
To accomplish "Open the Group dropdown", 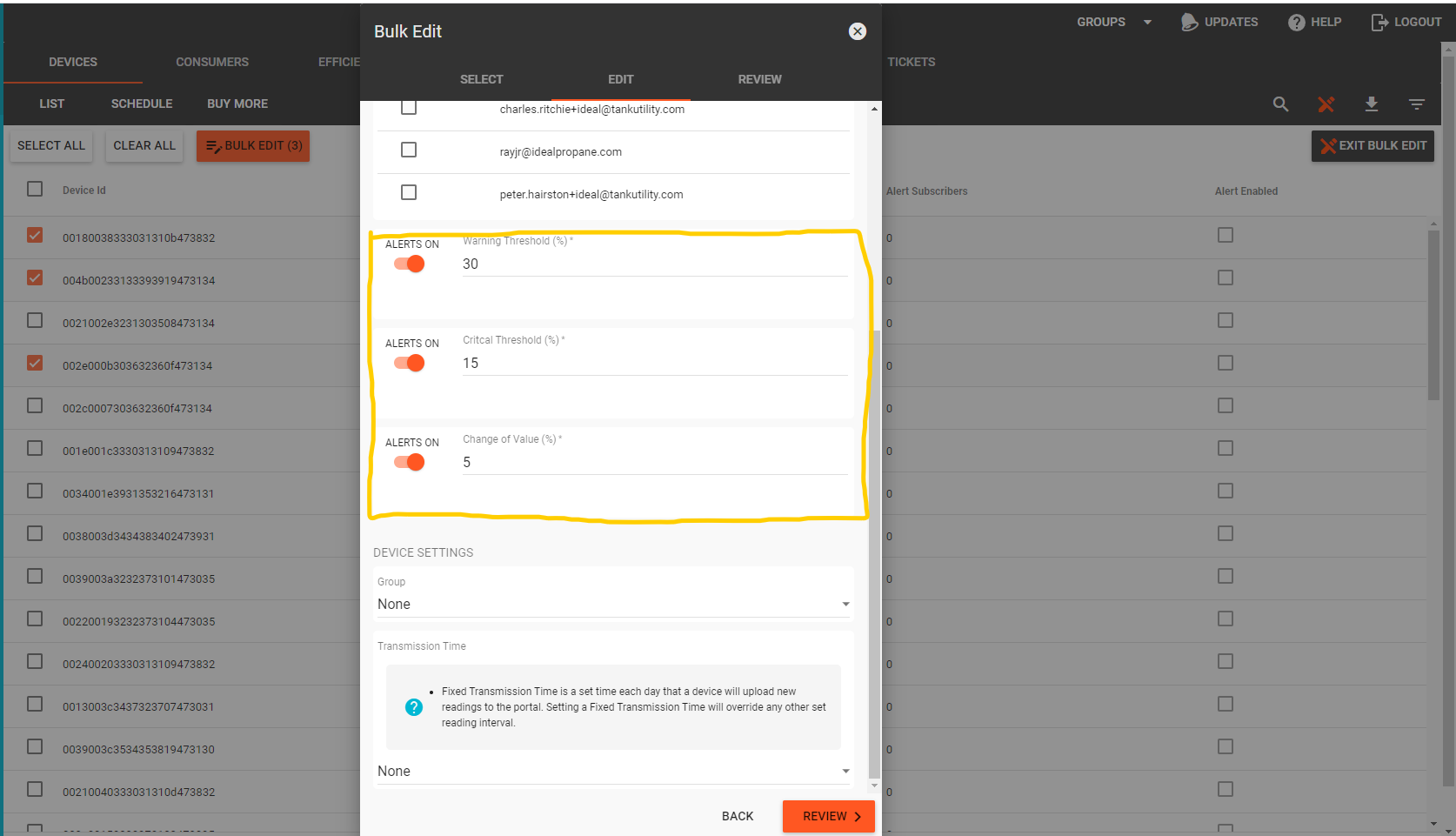I will coord(614,604).
